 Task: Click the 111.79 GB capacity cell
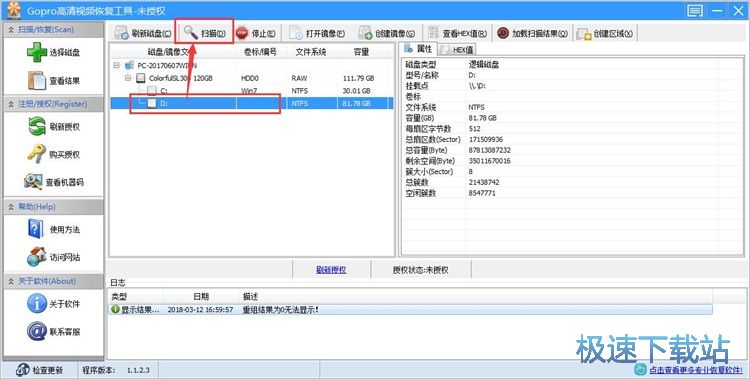pos(359,78)
